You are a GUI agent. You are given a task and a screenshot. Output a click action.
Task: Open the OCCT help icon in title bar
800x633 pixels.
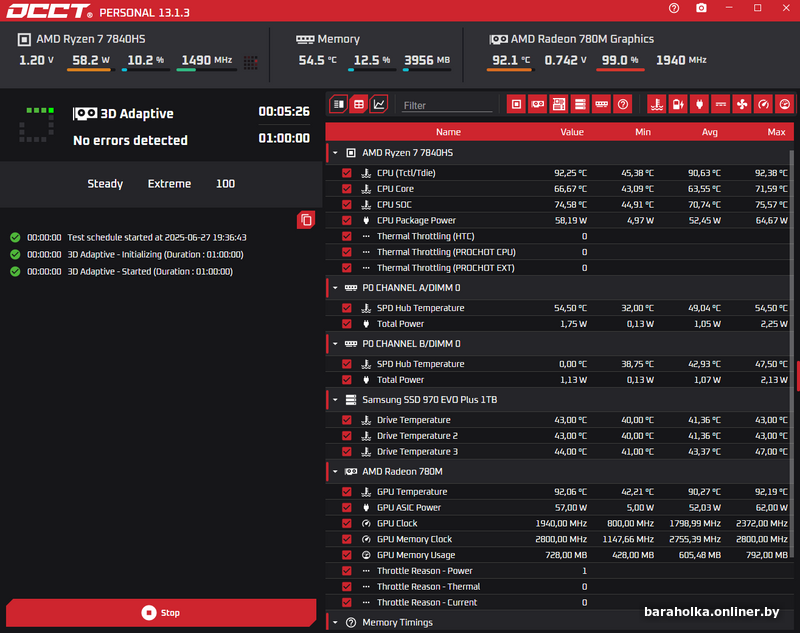[x=673, y=8]
